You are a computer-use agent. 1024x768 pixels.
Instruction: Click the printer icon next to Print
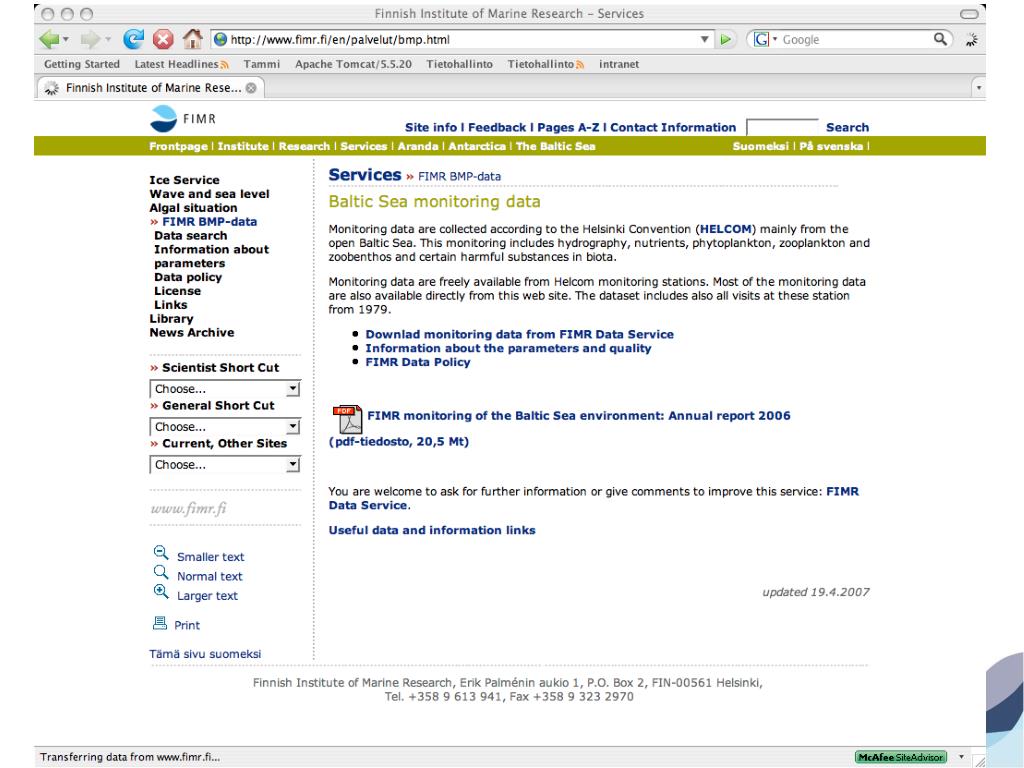[160, 623]
